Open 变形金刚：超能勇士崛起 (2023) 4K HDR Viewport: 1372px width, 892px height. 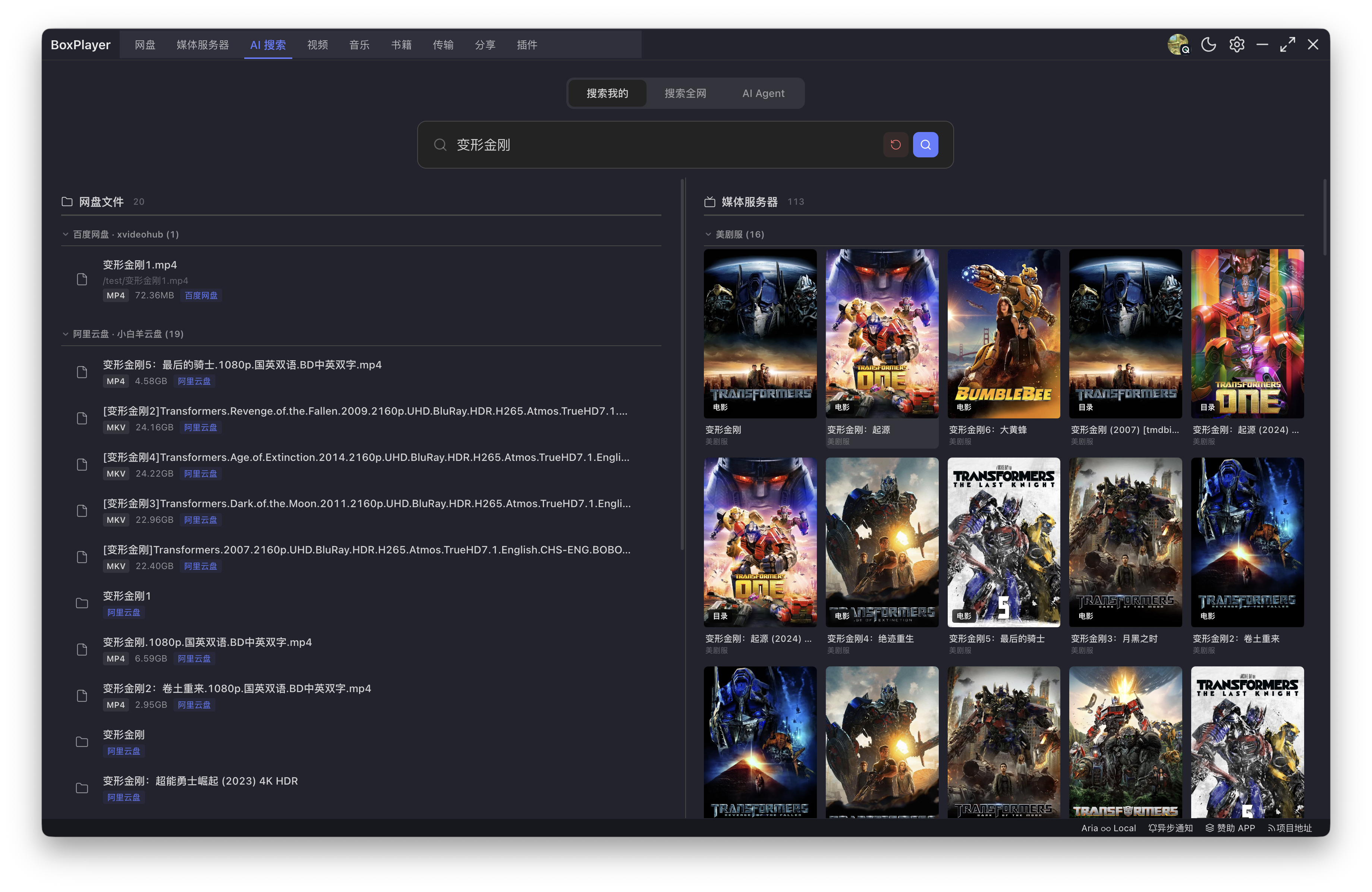click(x=201, y=781)
